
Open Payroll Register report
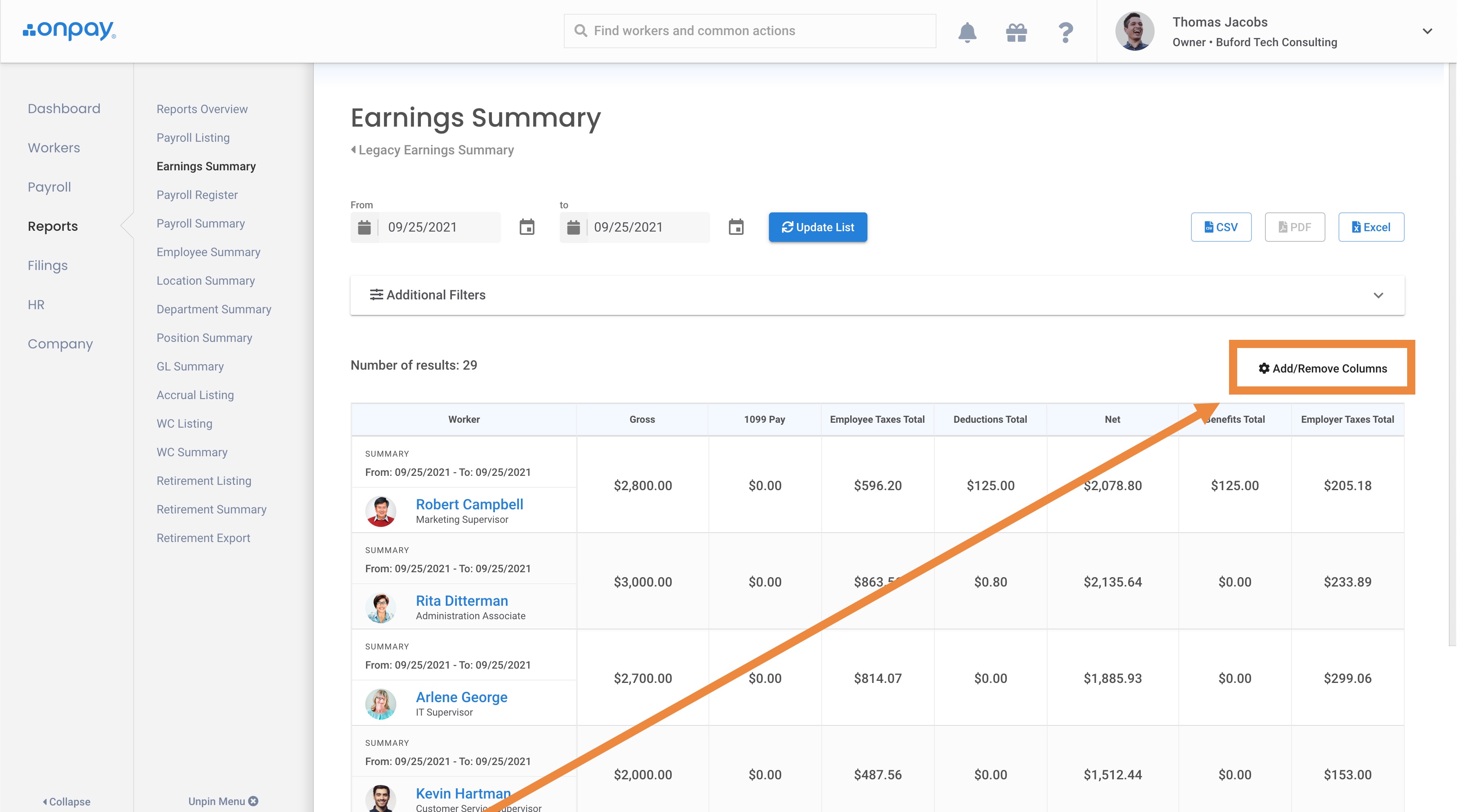click(x=197, y=194)
